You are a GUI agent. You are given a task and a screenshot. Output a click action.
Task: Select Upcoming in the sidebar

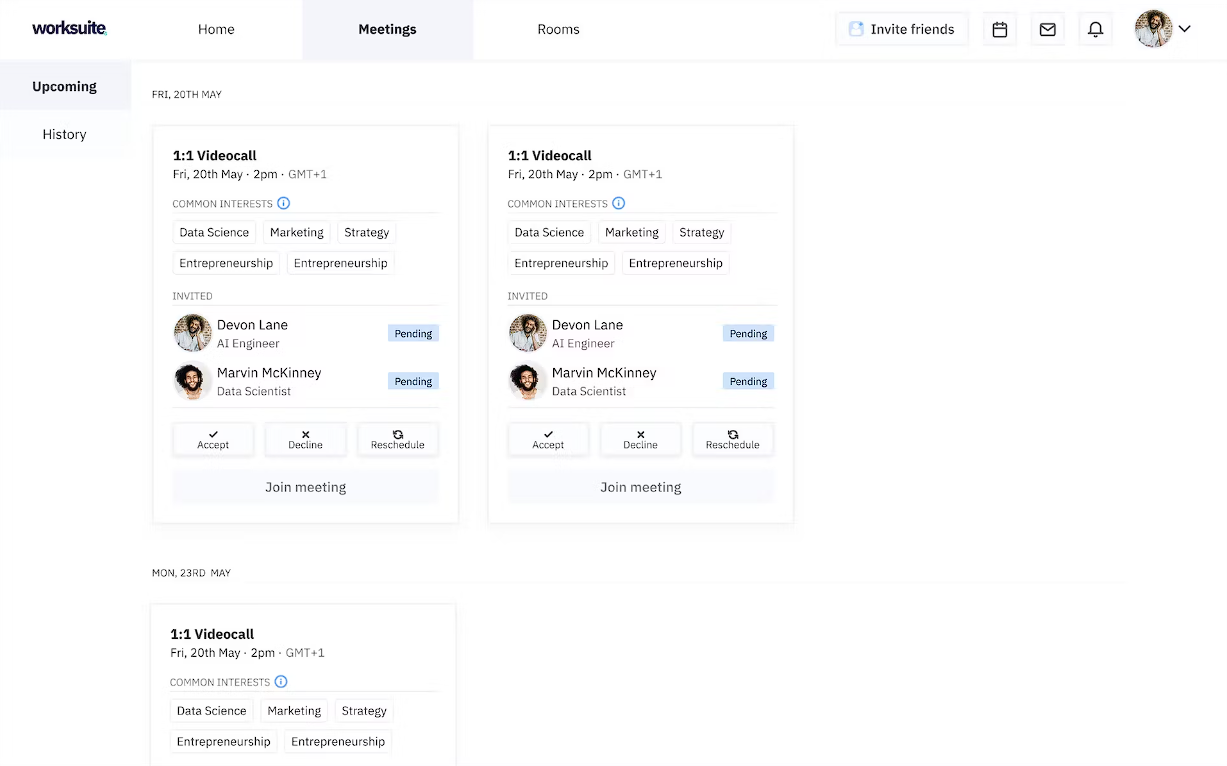(x=64, y=86)
